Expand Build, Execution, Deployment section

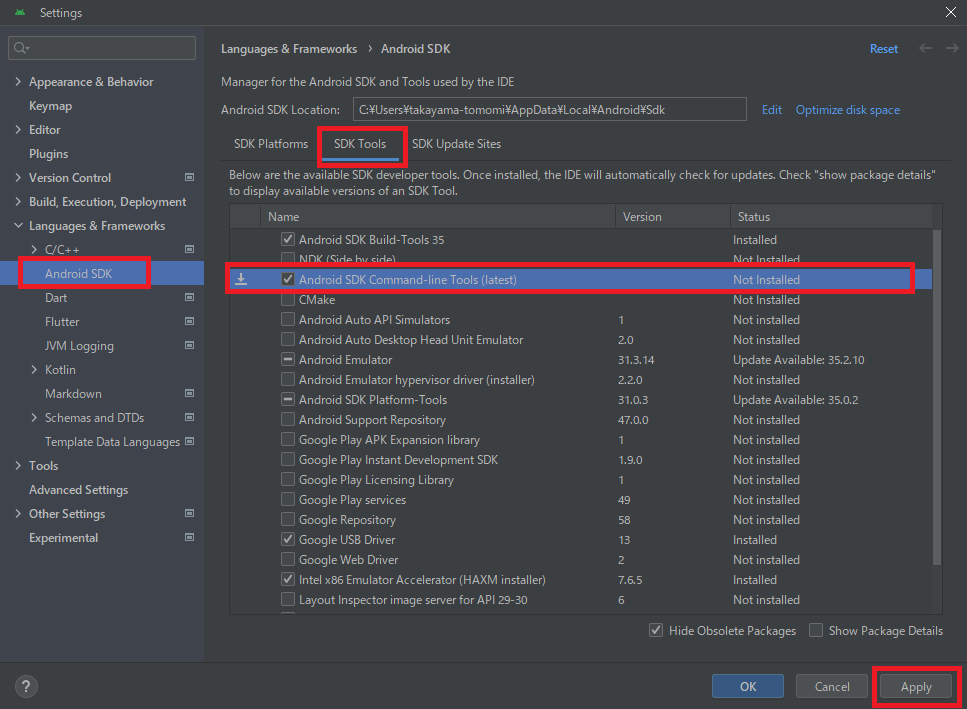point(18,202)
